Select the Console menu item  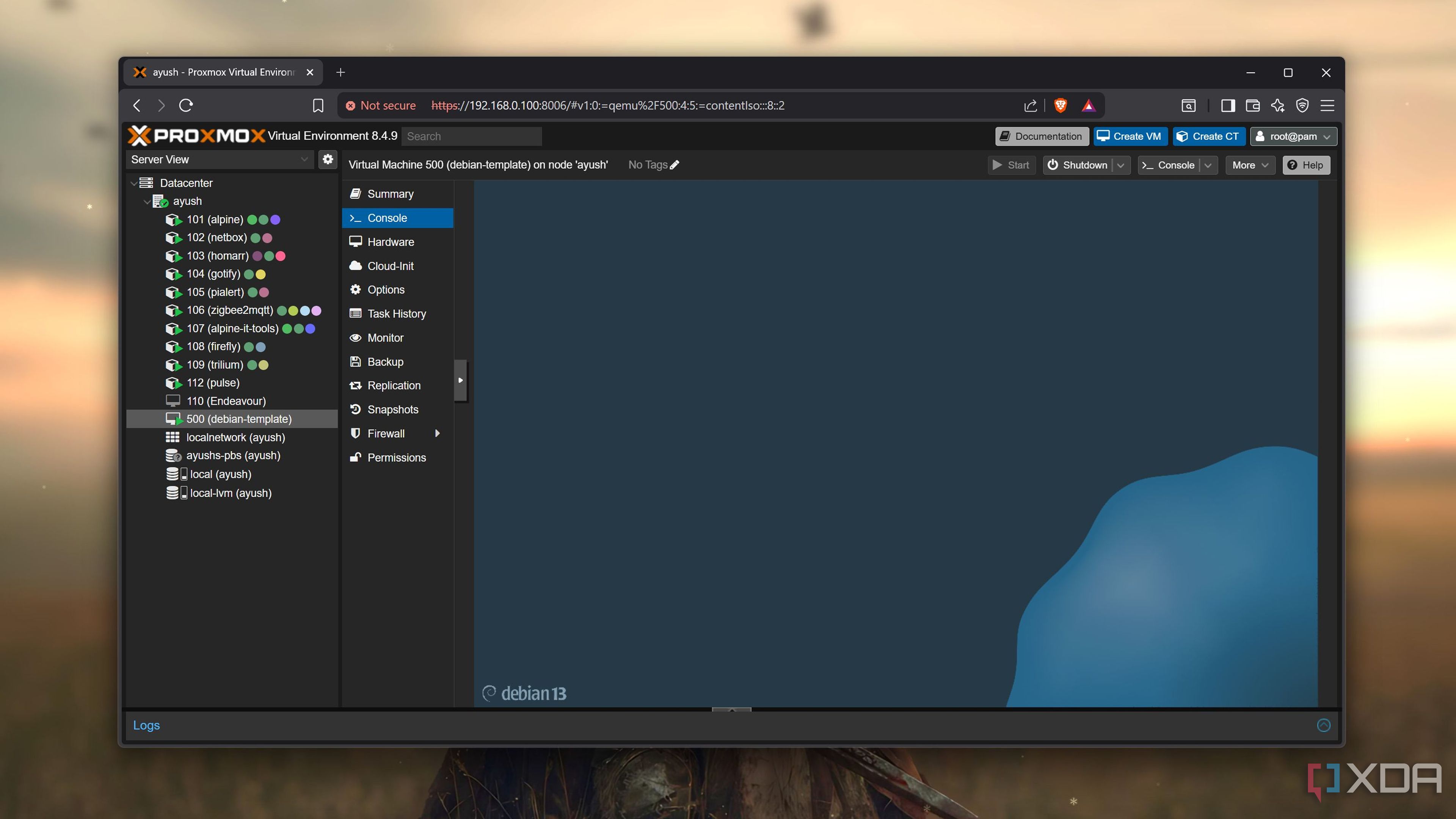[397, 218]
